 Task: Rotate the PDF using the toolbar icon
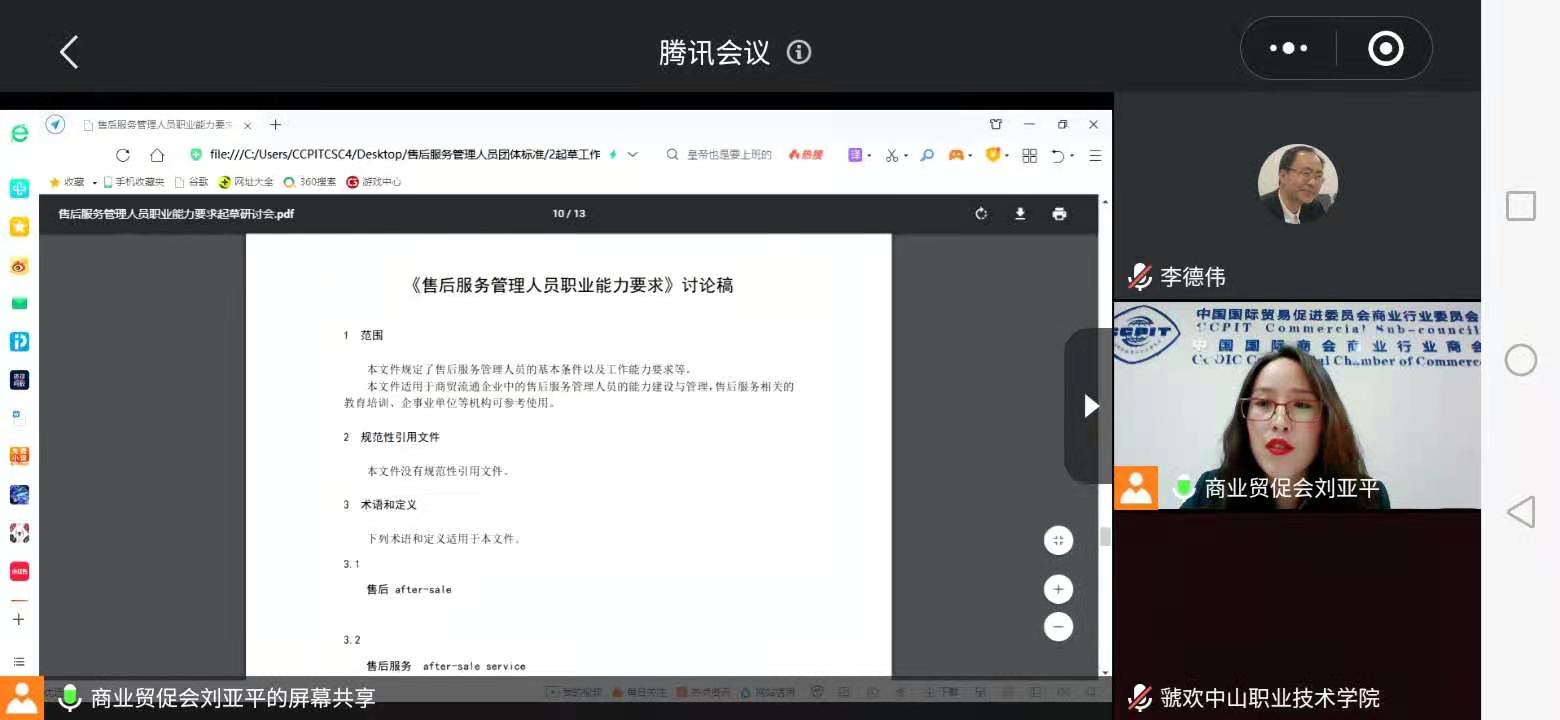tap(981, 214)
